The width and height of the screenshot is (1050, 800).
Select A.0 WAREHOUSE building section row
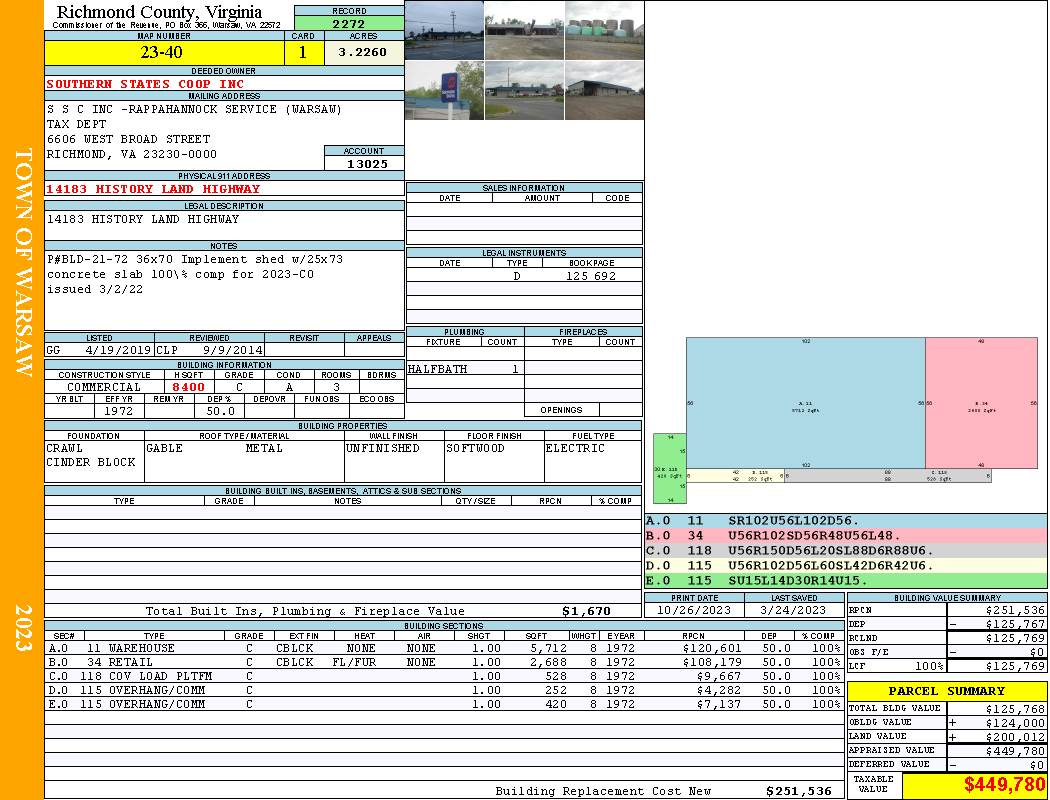pyautogui.click(x=444, y=648)
